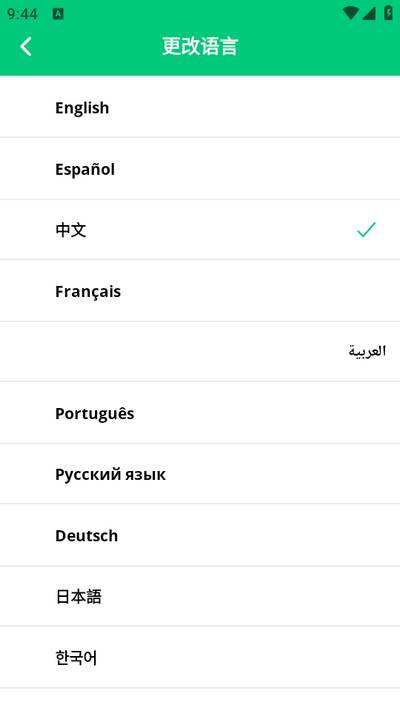The width and height of the screenshot is (400, 711).
Task: Select Русский язык language
Action: pos(200,474)
